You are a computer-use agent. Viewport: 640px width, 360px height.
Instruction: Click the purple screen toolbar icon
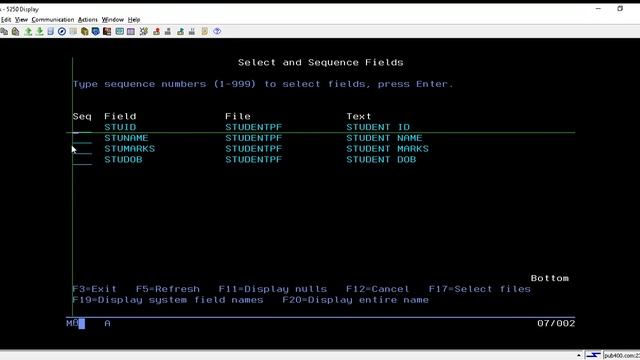tap(131, 31)
